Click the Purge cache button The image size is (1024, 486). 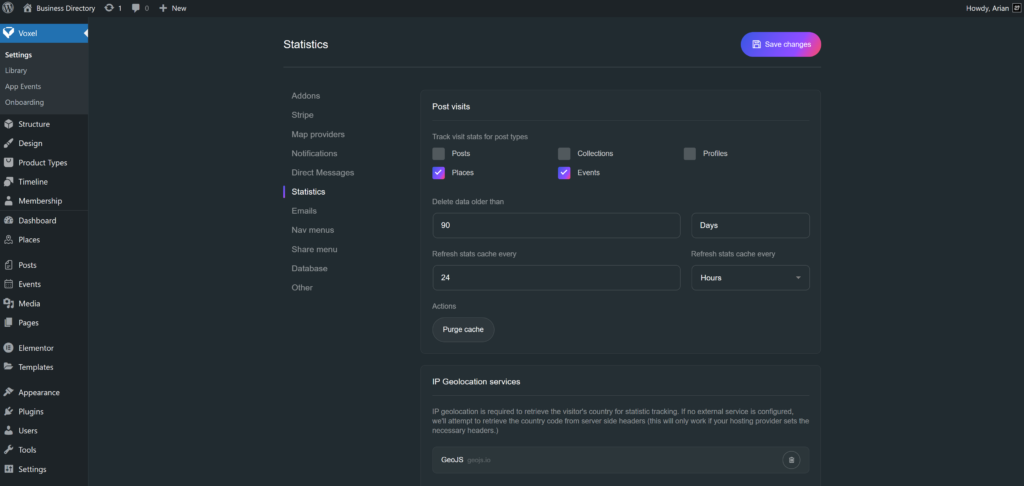[x=463, y=329]
